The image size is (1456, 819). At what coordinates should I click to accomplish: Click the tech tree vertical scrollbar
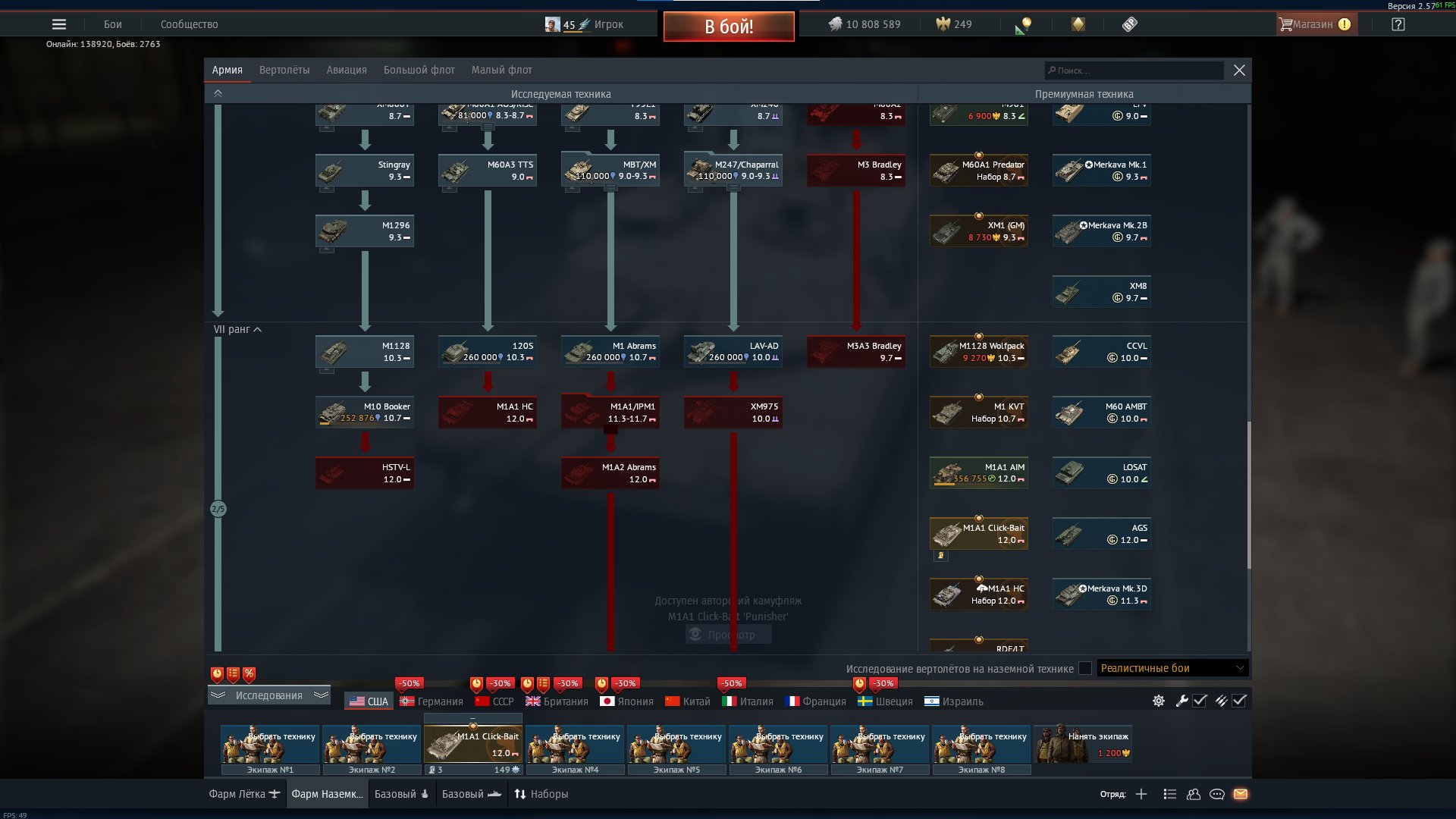click(1248, 494)
